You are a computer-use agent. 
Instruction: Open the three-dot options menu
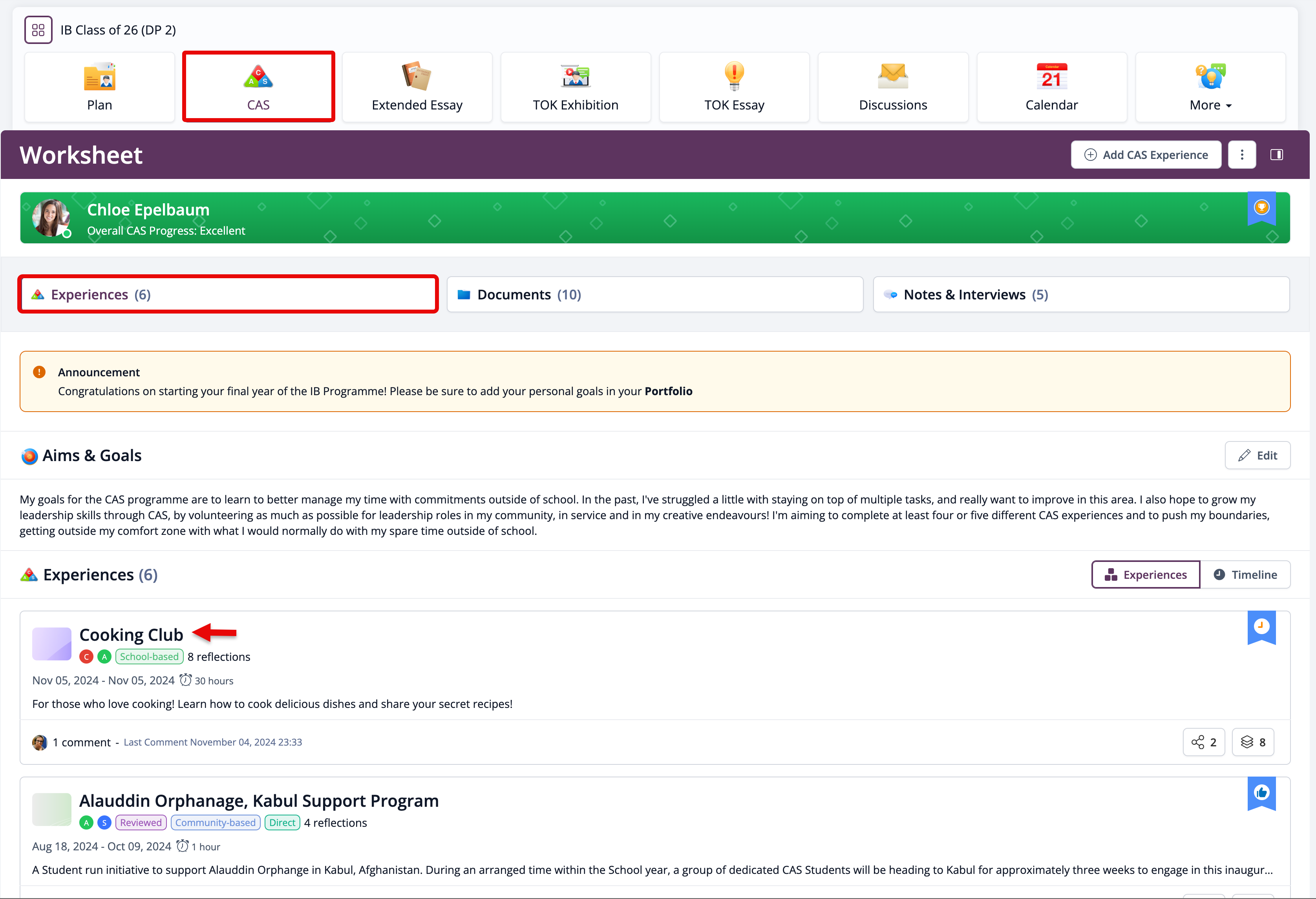point(1242,155)
